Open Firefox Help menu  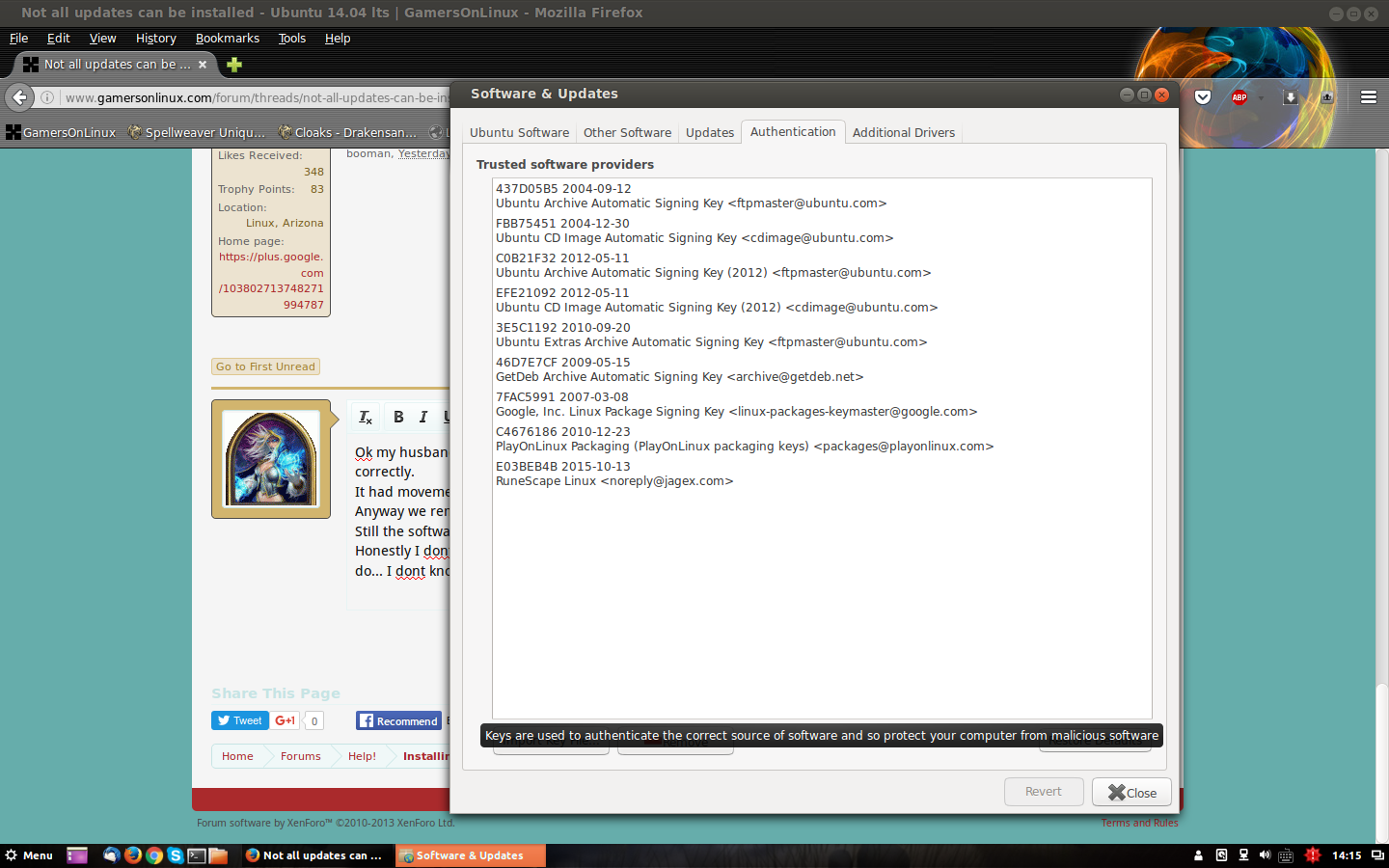click(x=338, y=39)
